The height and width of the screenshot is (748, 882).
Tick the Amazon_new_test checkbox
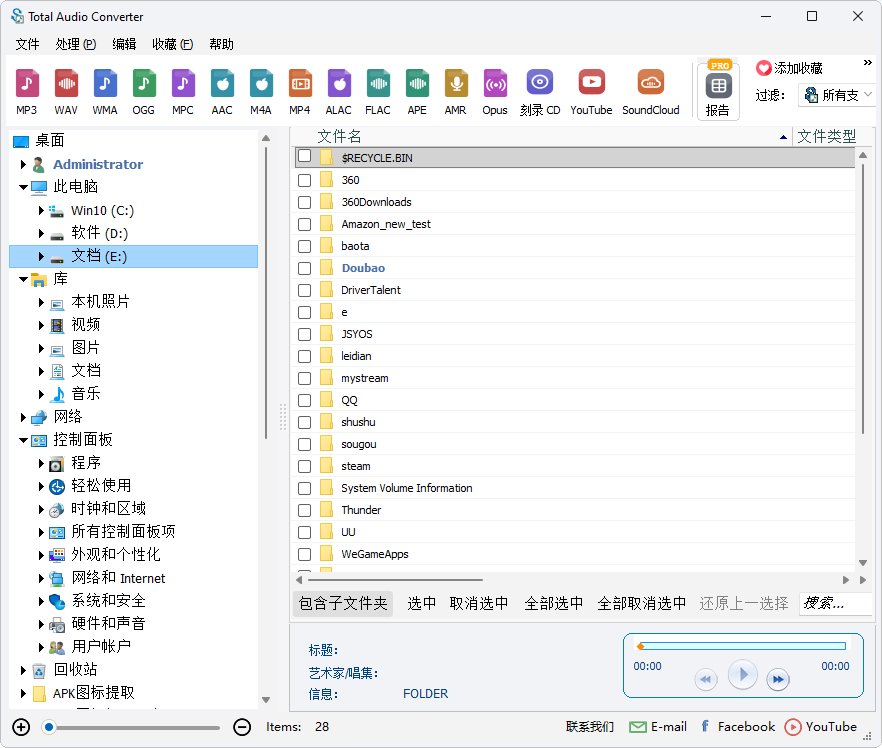(304, 224)
